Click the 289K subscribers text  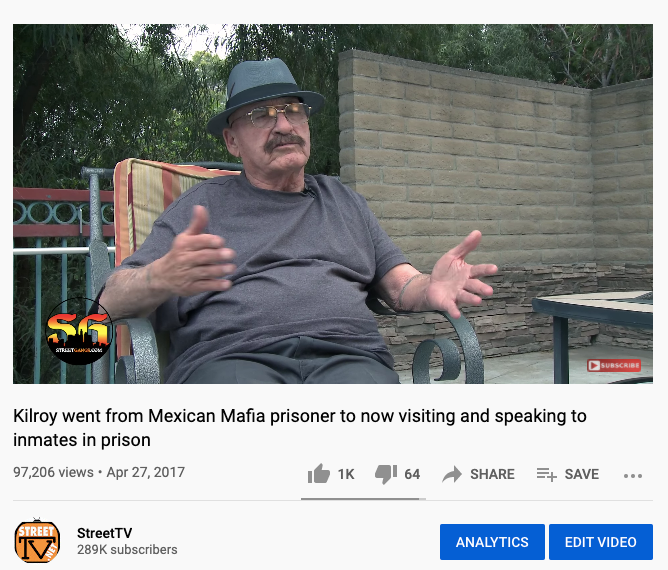click(x=127, y=550)
